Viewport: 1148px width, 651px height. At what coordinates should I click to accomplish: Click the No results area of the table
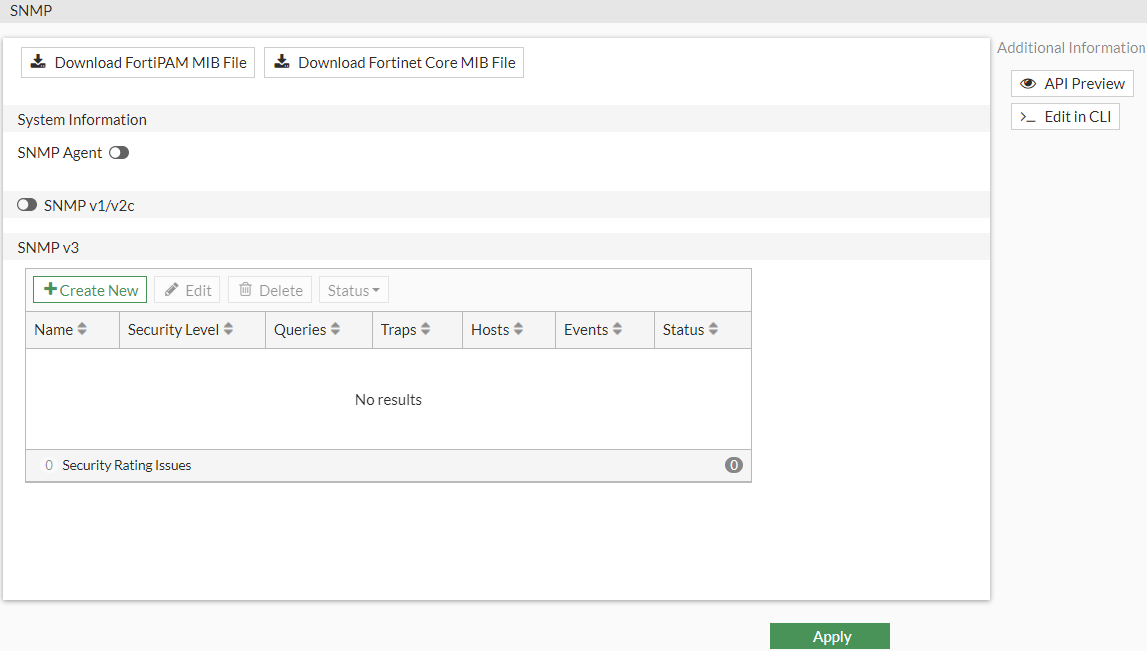pyautogui.click(x=388, y=399)
